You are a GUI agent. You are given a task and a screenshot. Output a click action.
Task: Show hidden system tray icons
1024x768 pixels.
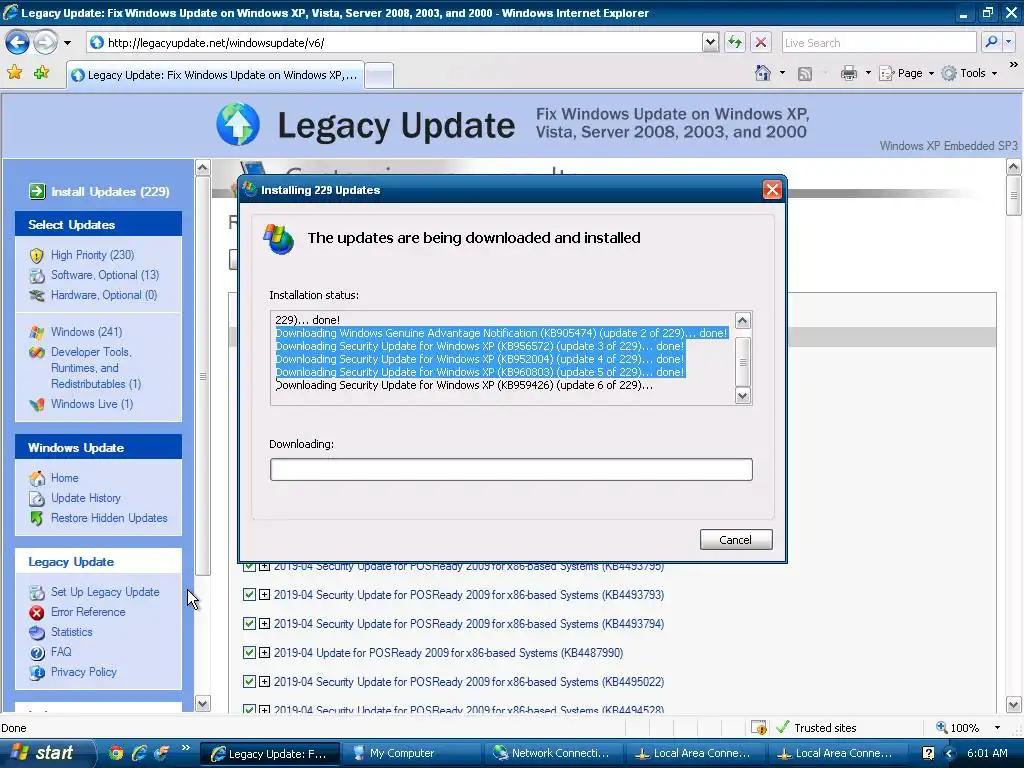[950, 754]
